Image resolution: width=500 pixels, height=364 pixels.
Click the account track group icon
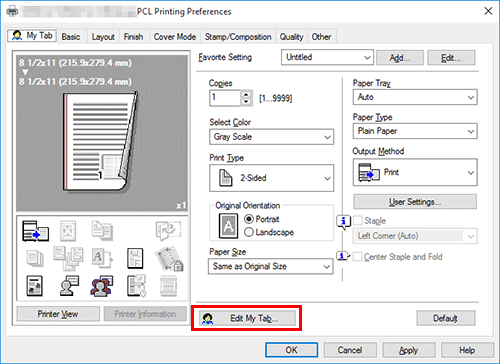coord(102,286)
